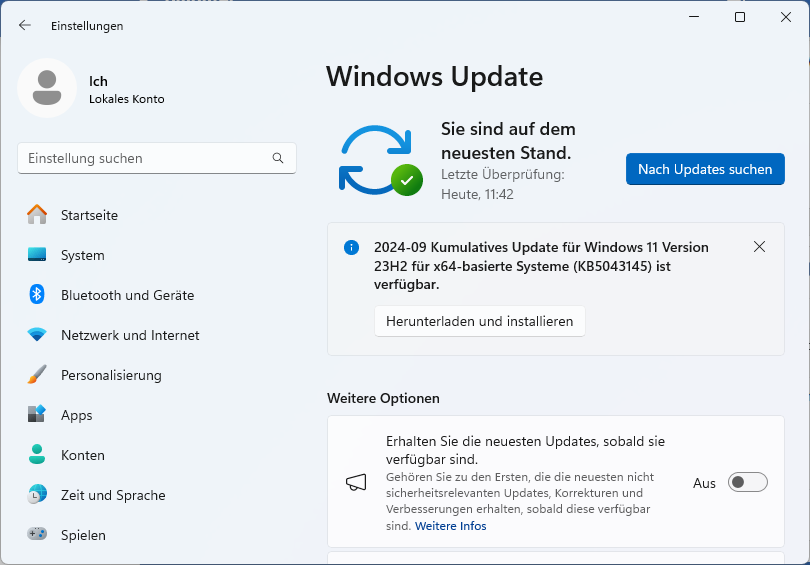Image resolution: width=810 pixels, height=565 pixels.
Task: Click the Apps icon in the sidebar
Action: 37,414
